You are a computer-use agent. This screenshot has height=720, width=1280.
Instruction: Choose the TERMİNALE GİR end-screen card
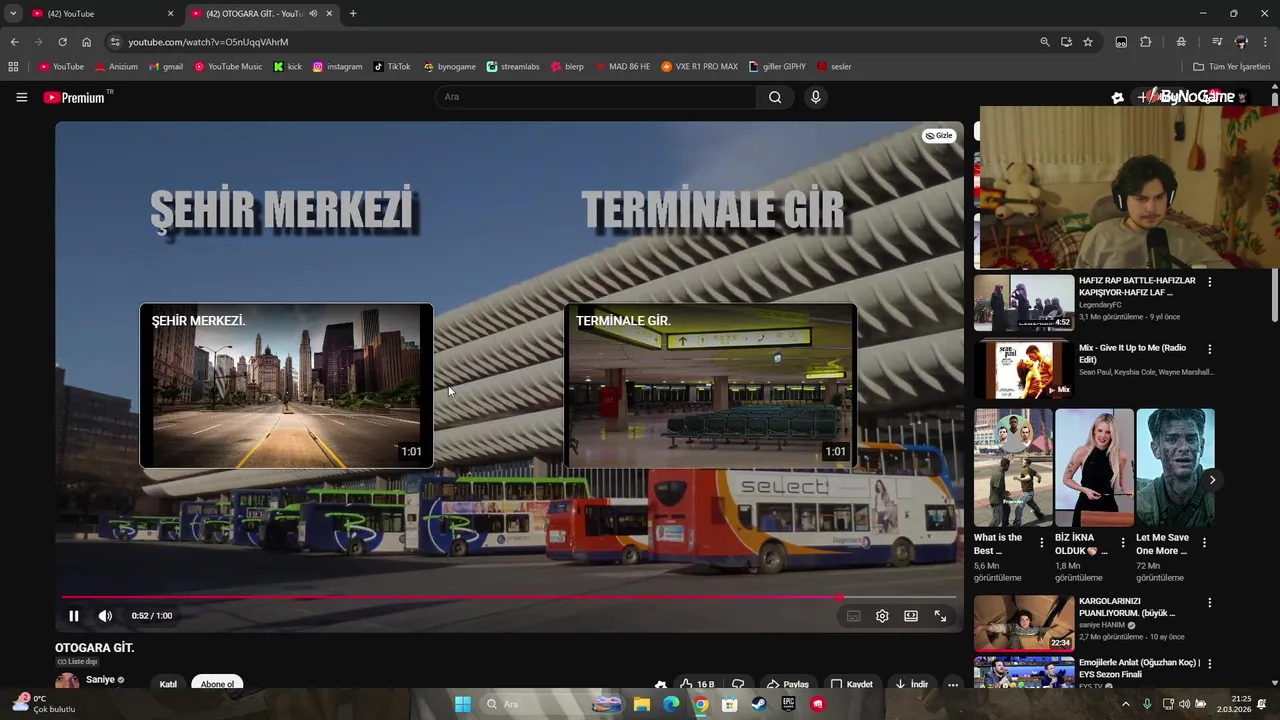click(x=710, y=386)
